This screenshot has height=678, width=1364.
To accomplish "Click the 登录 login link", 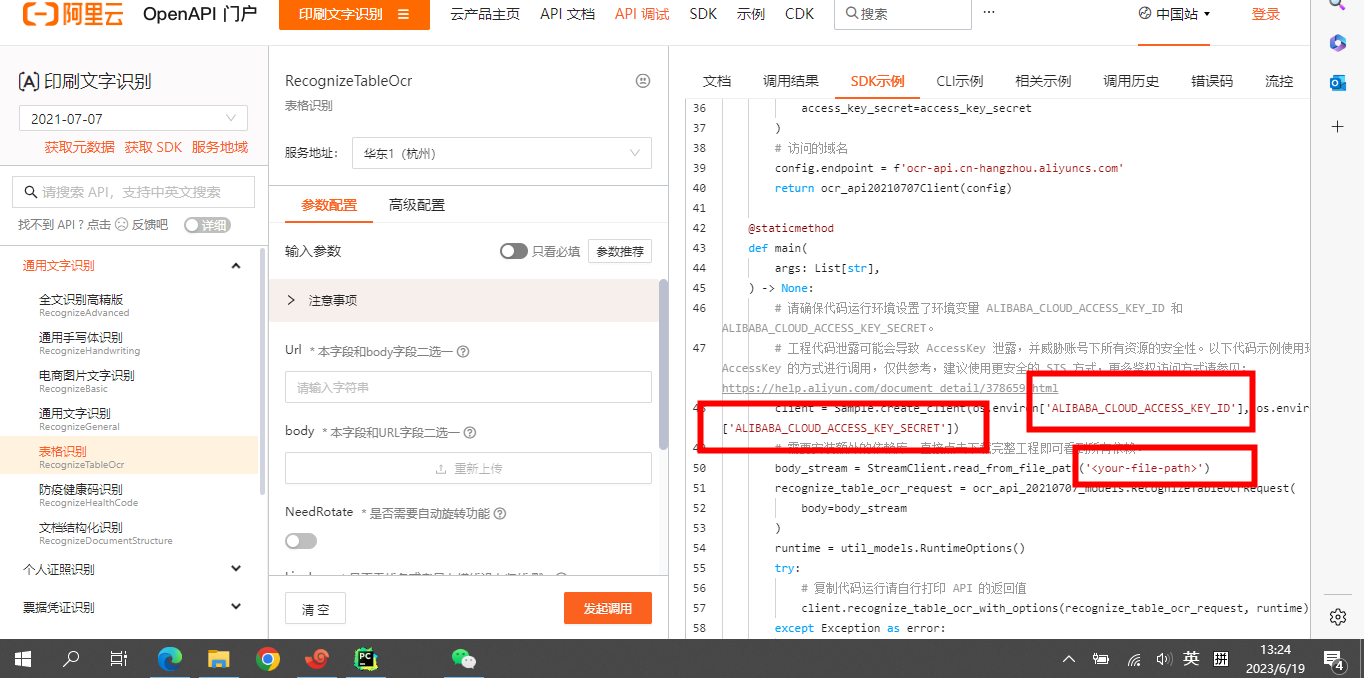I will [1265, 14].
